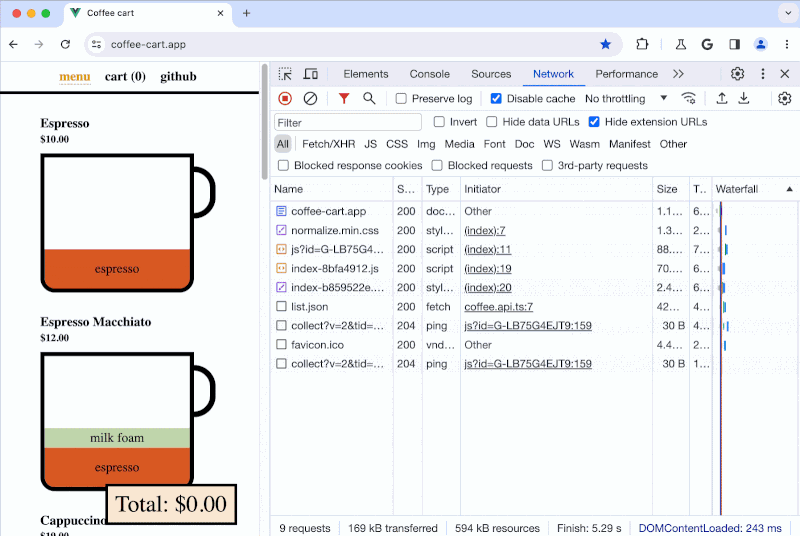Filter requests by JS type
The width and height of the screenshot is (800, 536).
click(x=370, y=144)
